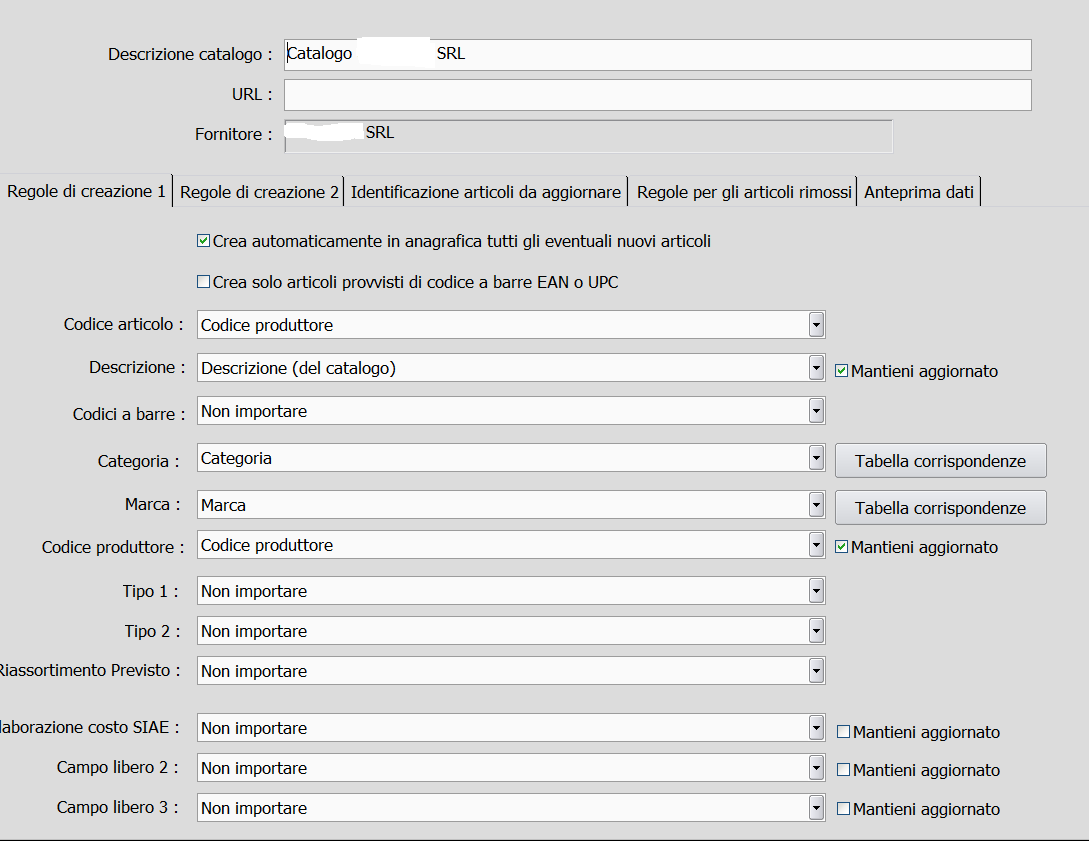Open the Regole di creazione 2 tab
This screenshot has width=1089, height=841.
[259, 192]
